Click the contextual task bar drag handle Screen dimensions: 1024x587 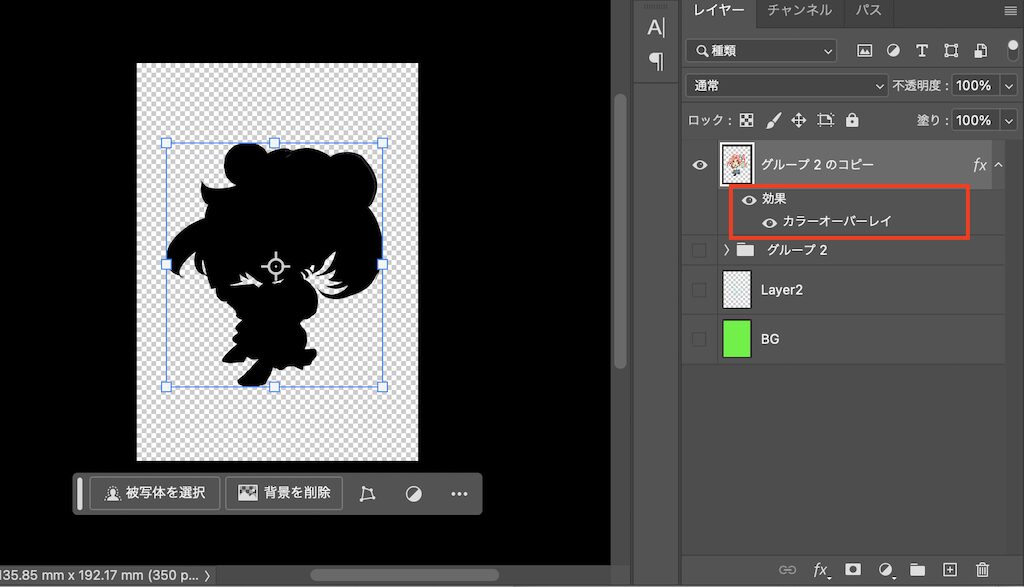tap(80, 494)
